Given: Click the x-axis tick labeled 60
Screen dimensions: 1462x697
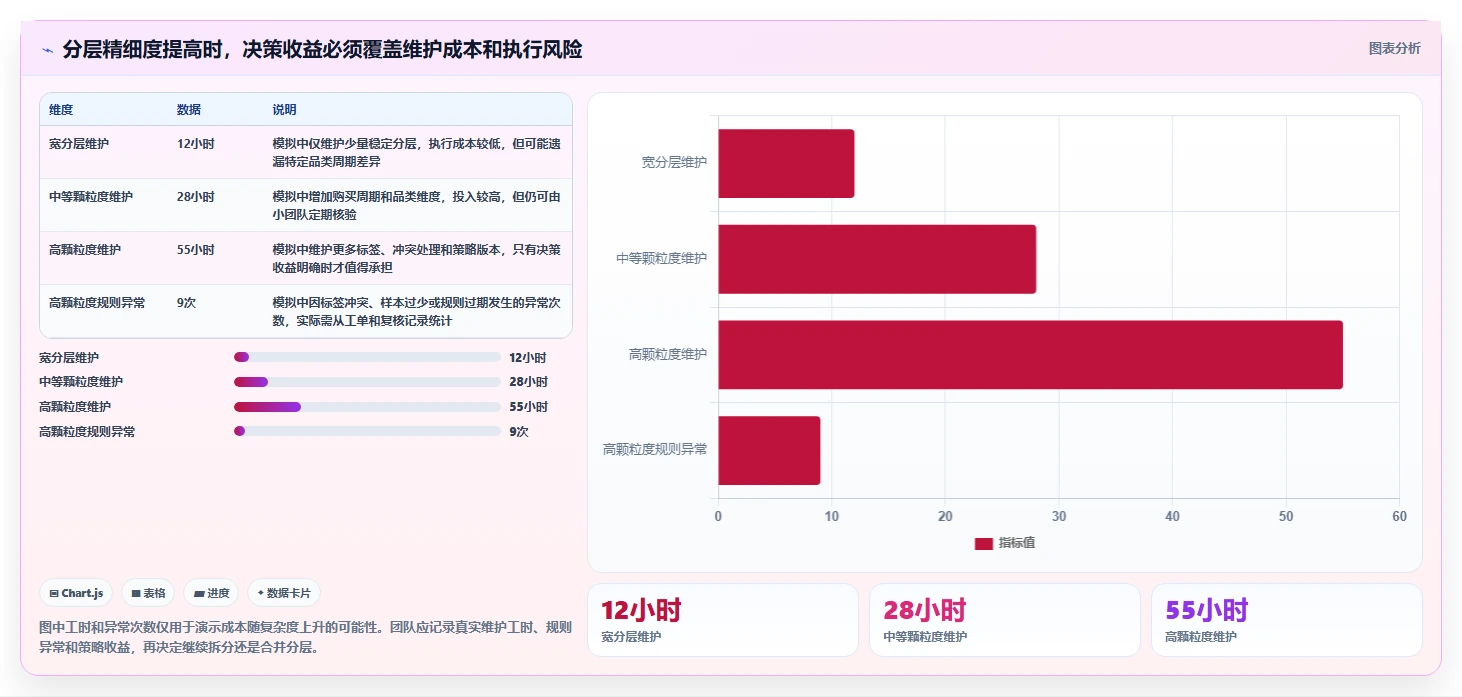Looking at the screenshot, I should (1399, 517).
